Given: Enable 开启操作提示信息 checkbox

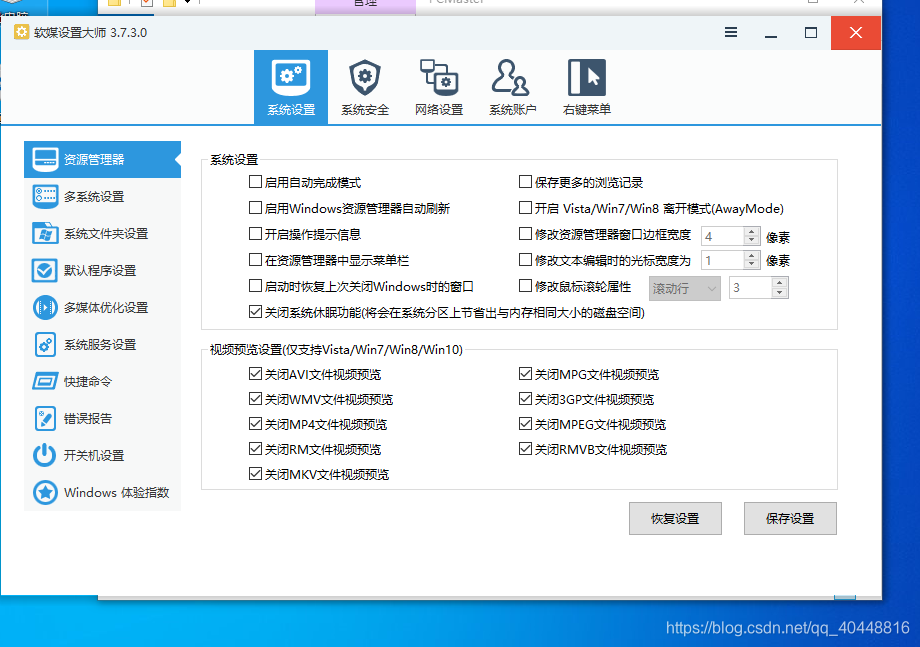Looking at the screenshot, I should (255, 233).
